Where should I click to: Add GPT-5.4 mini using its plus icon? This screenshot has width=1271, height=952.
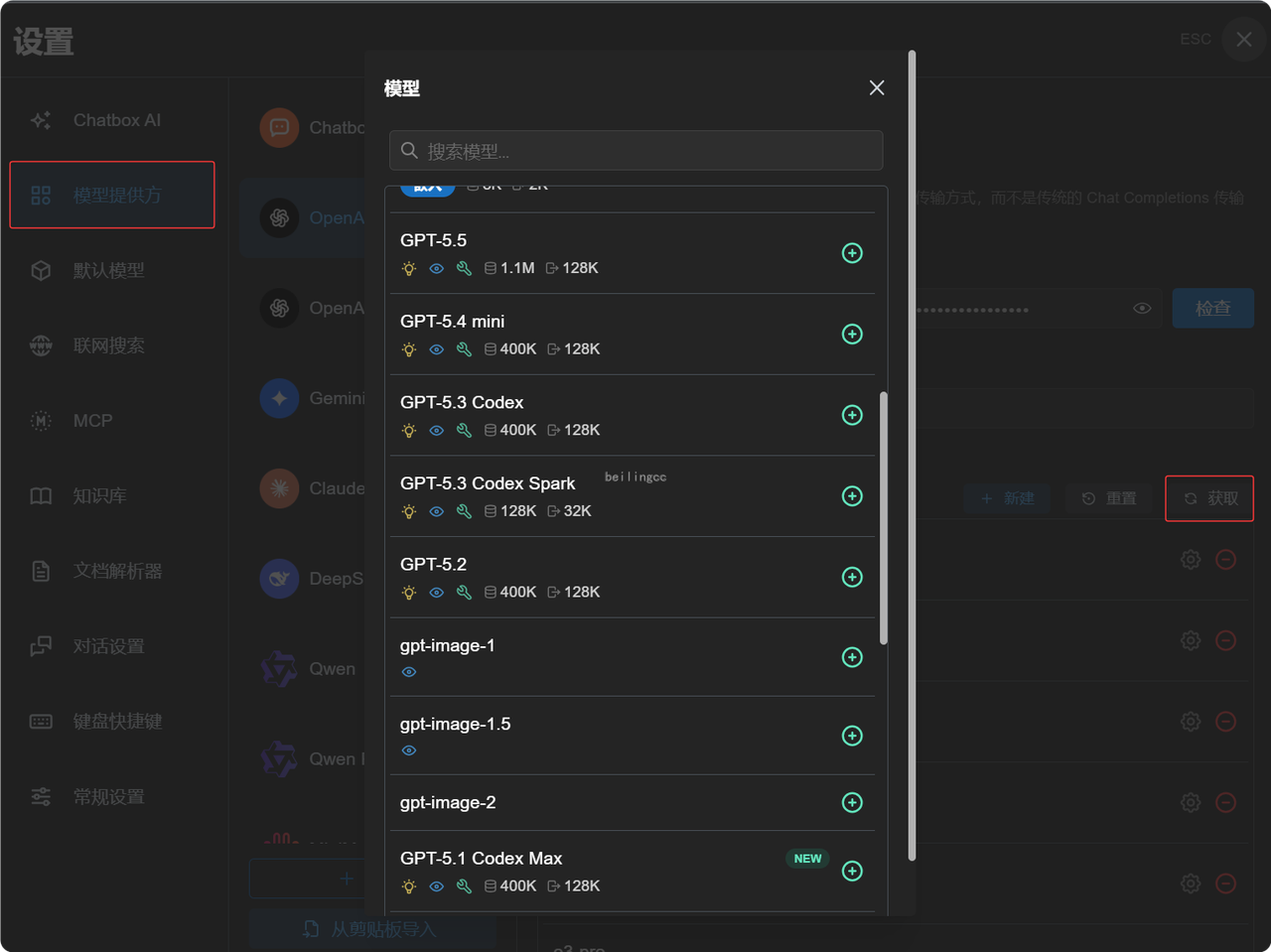pos(852,335)
